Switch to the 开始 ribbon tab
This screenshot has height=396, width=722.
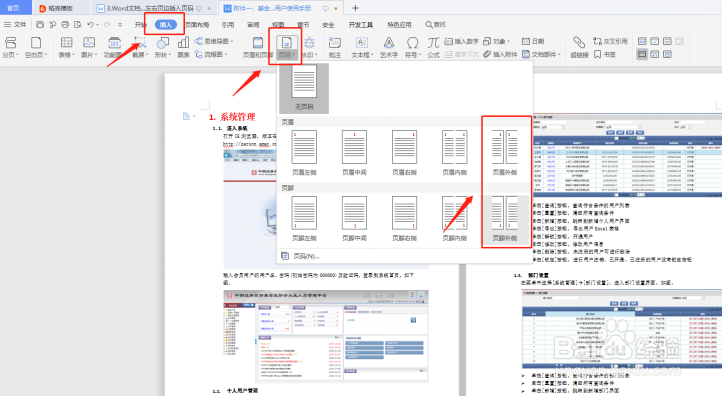[x=140, y=25]
